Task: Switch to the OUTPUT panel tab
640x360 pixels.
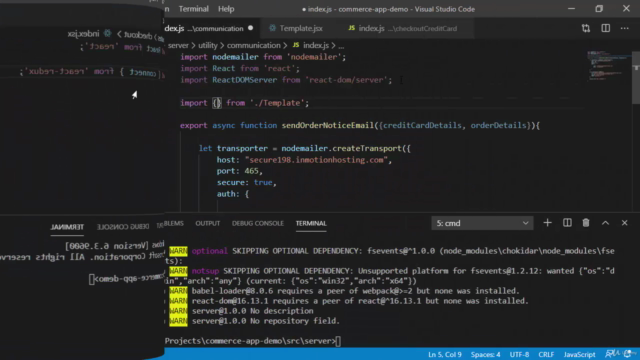Action: (x=207, y=223)
